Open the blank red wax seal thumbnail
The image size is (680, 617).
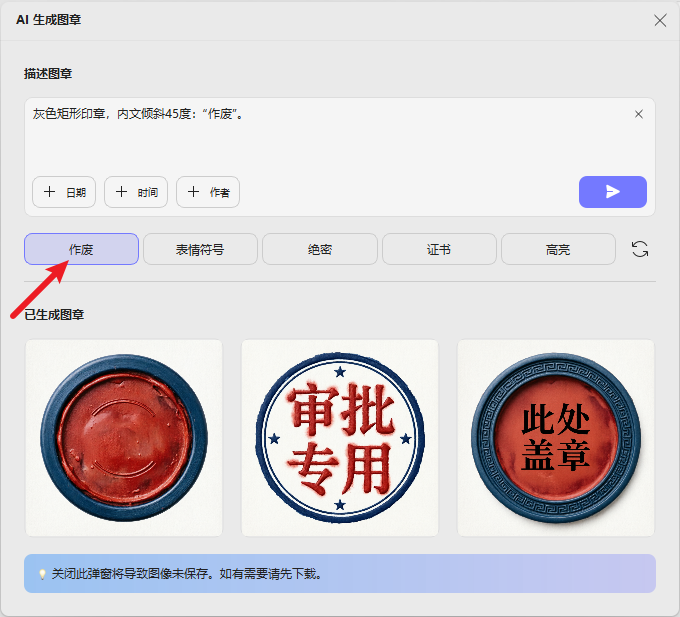coord(124,438)
